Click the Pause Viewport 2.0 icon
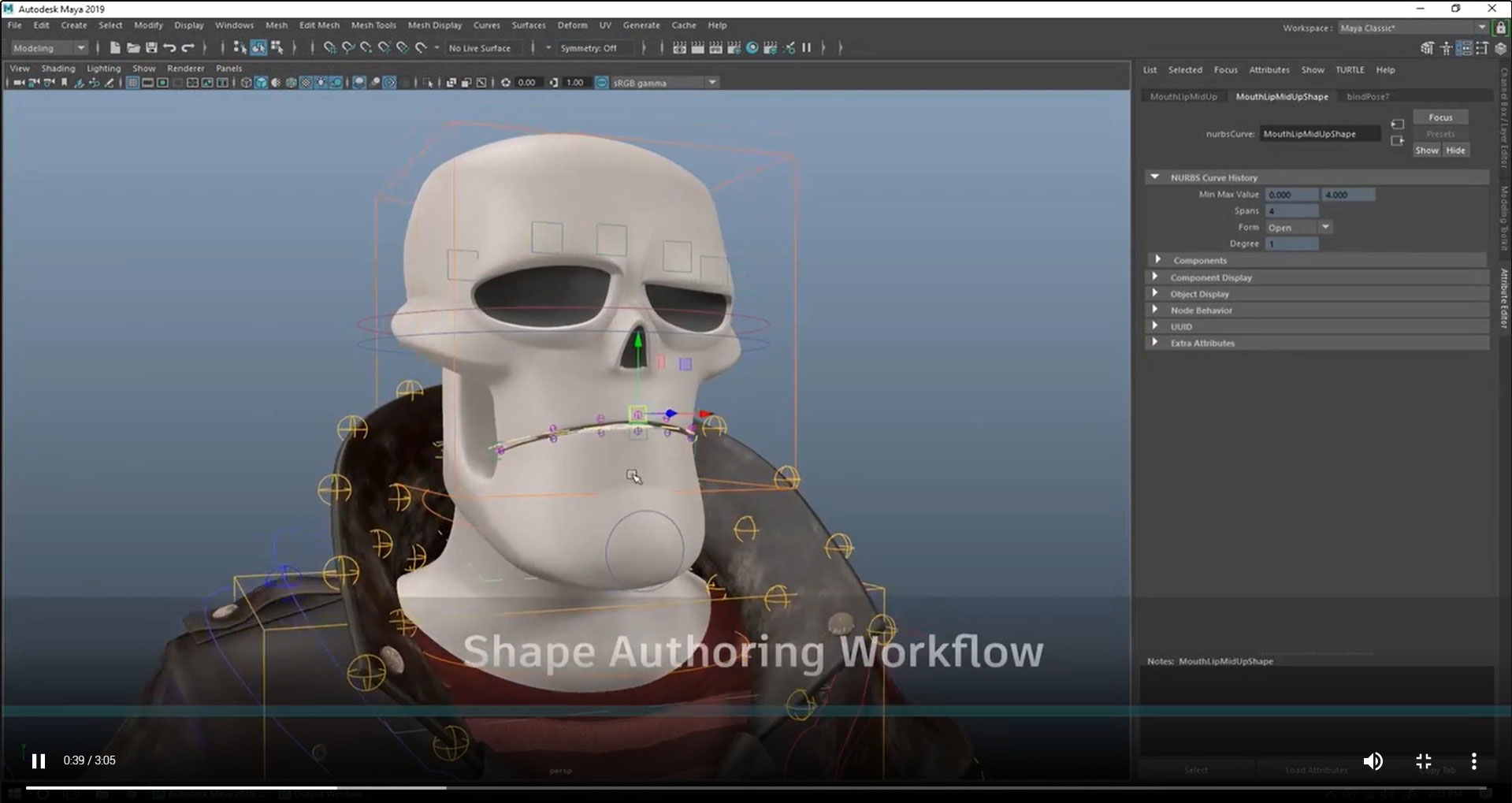1512x803 pixels. pos(806,48)
